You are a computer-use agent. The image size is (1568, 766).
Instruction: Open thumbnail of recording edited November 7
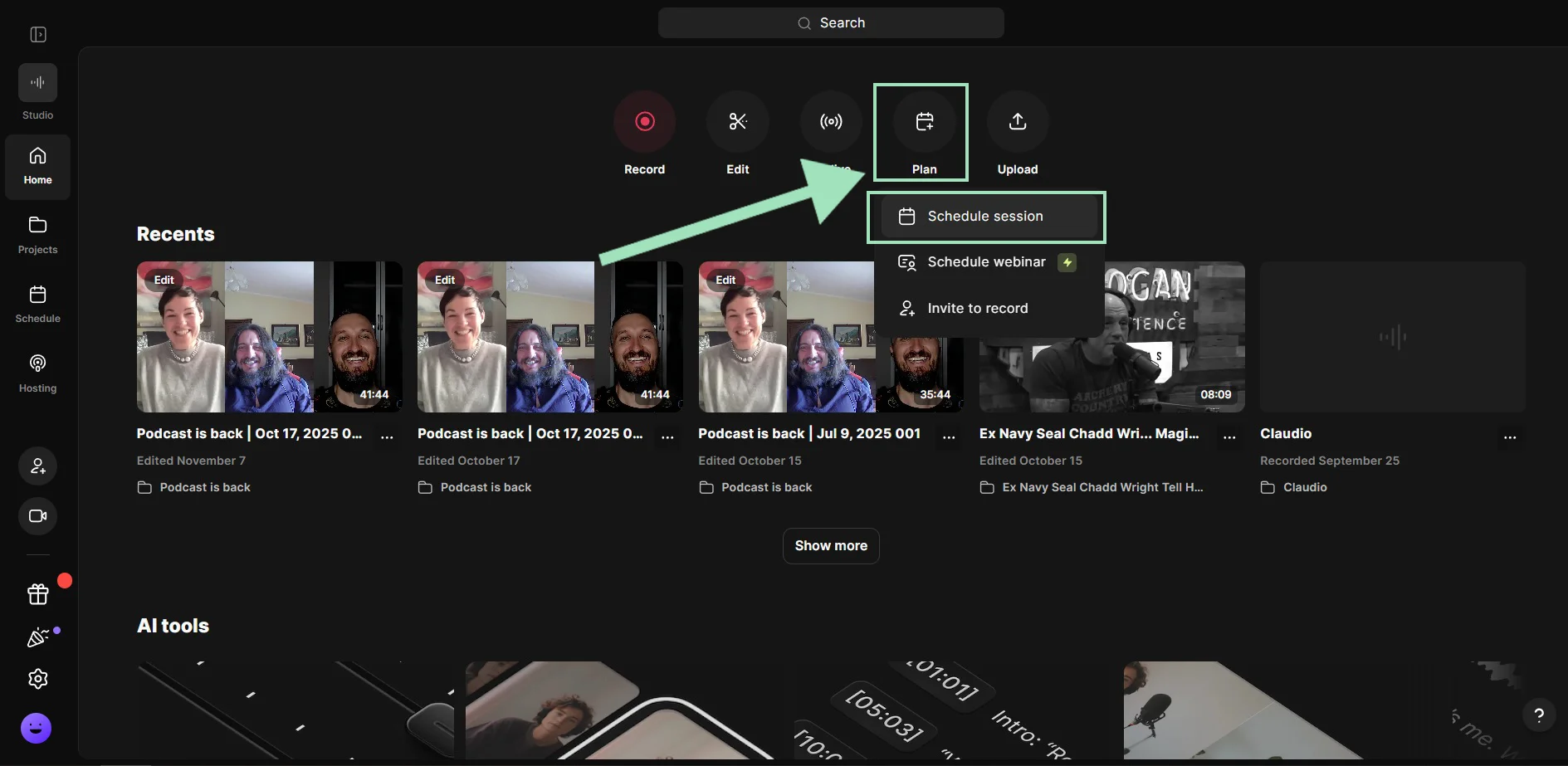(270, 337)
